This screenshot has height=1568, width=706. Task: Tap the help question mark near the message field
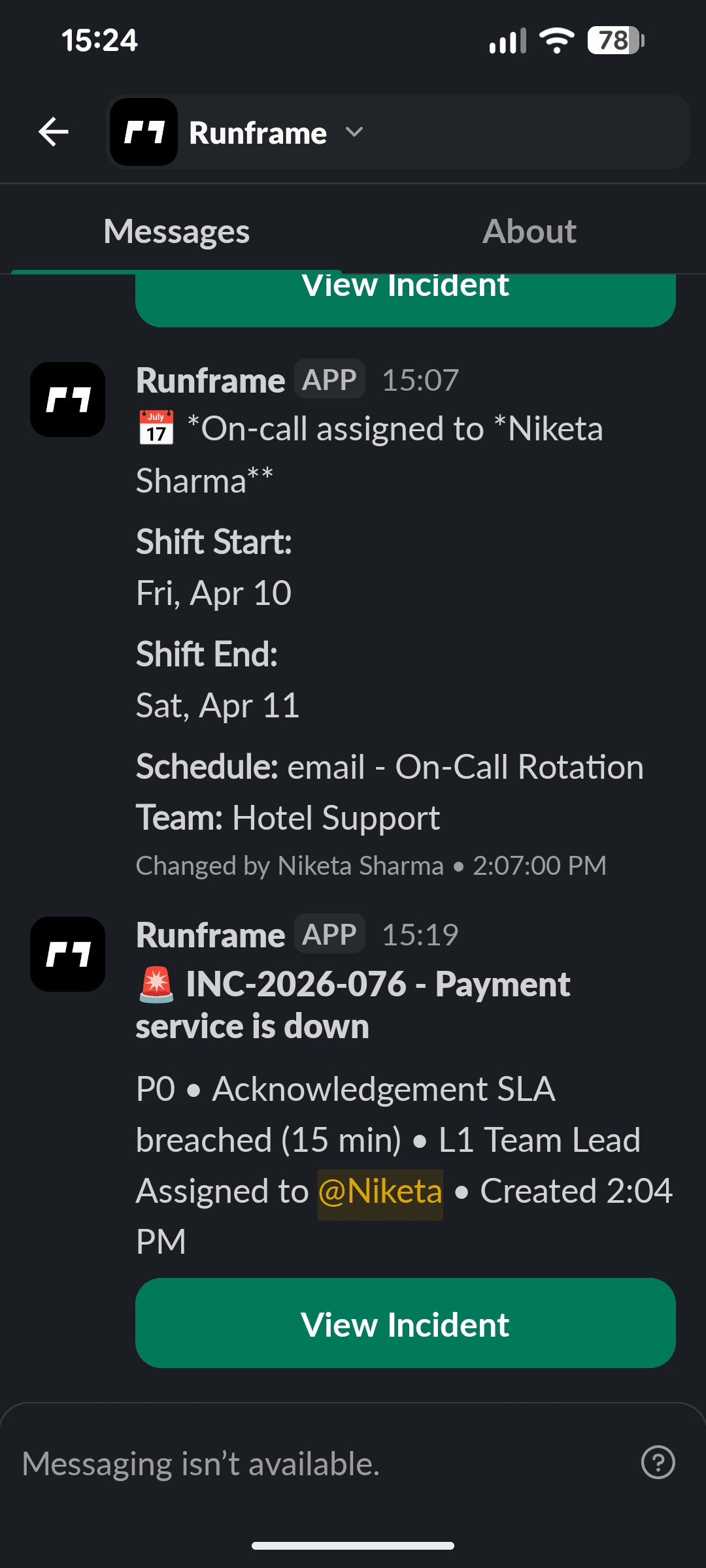[x=659, y=1463]
